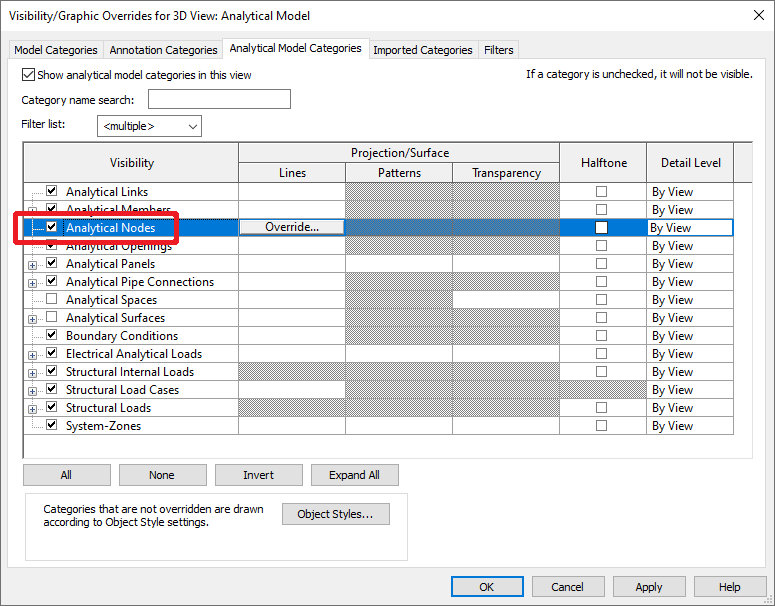
Task: Click Override button for Analytical Nodes lines
Action: point(291,228)
